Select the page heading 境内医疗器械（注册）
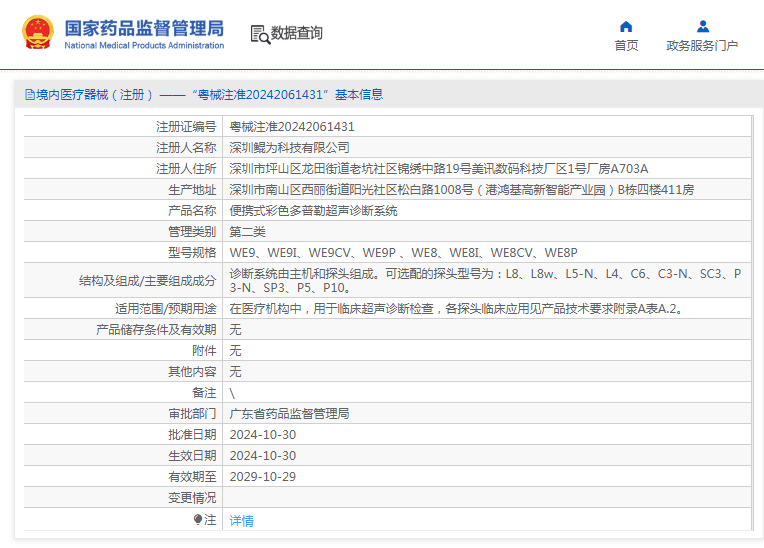Image resolution: width=764 pixels, height=548 pixels. pos(95,94)
